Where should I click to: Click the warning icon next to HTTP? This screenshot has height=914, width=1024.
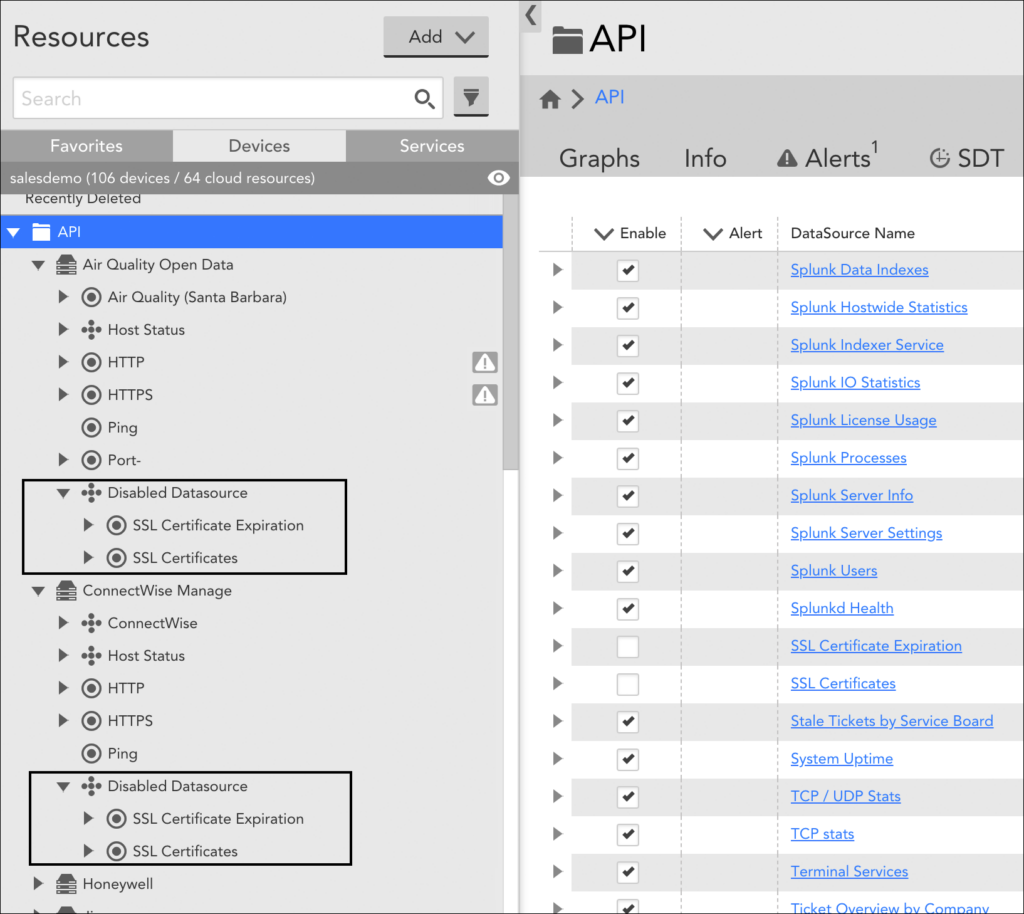coord(484,361)
